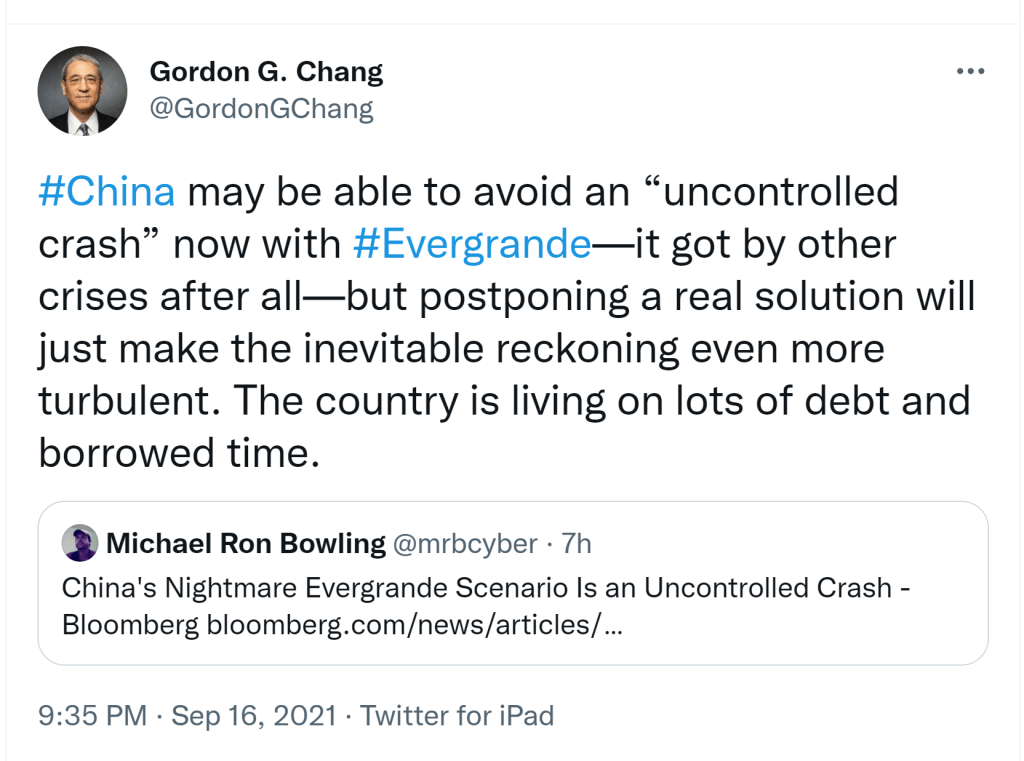Screen dimensions: 1024x761
Task: Open the Twitter for iPad source link
Action: pos(456,716)
